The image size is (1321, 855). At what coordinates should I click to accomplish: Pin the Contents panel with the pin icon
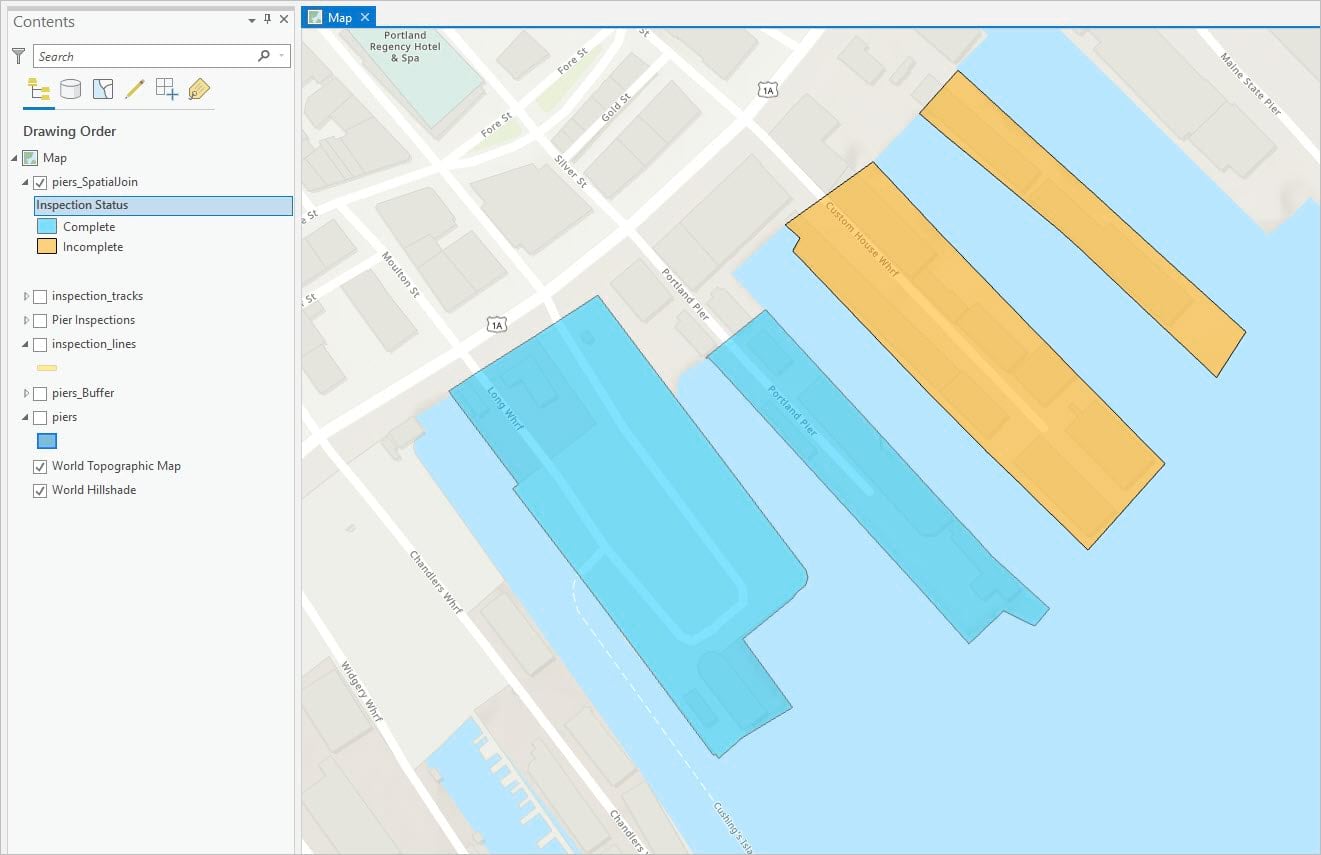(x=268, y=19)
